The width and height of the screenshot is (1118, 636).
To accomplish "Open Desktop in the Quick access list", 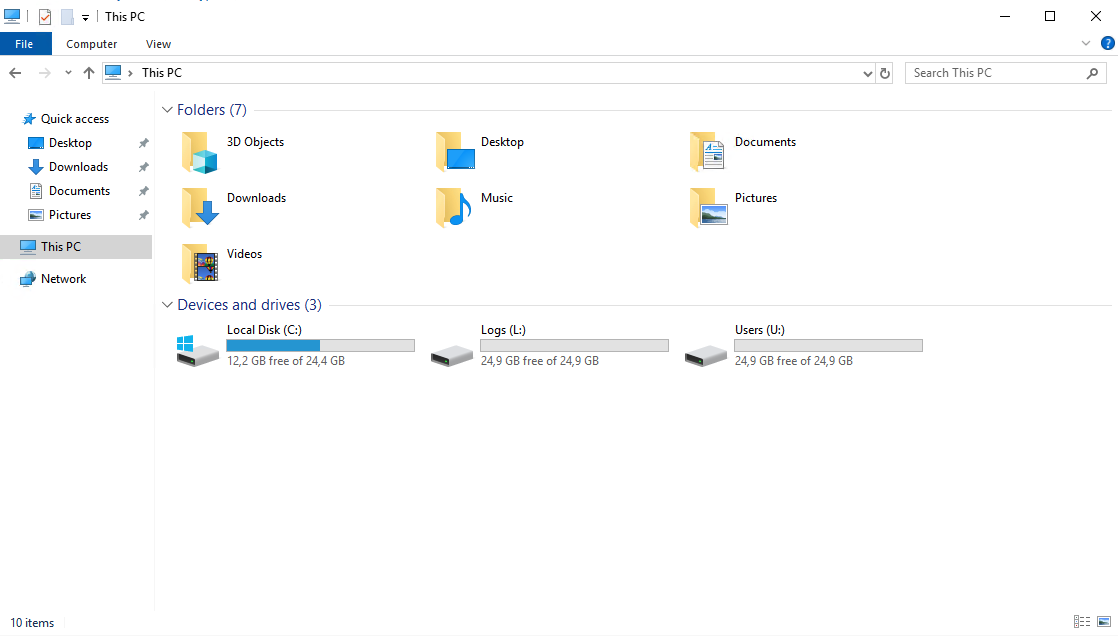I will 70,143.
